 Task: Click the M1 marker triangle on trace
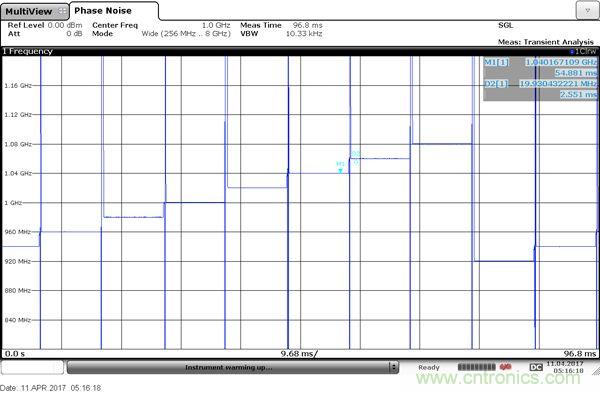tap(340, 171)
